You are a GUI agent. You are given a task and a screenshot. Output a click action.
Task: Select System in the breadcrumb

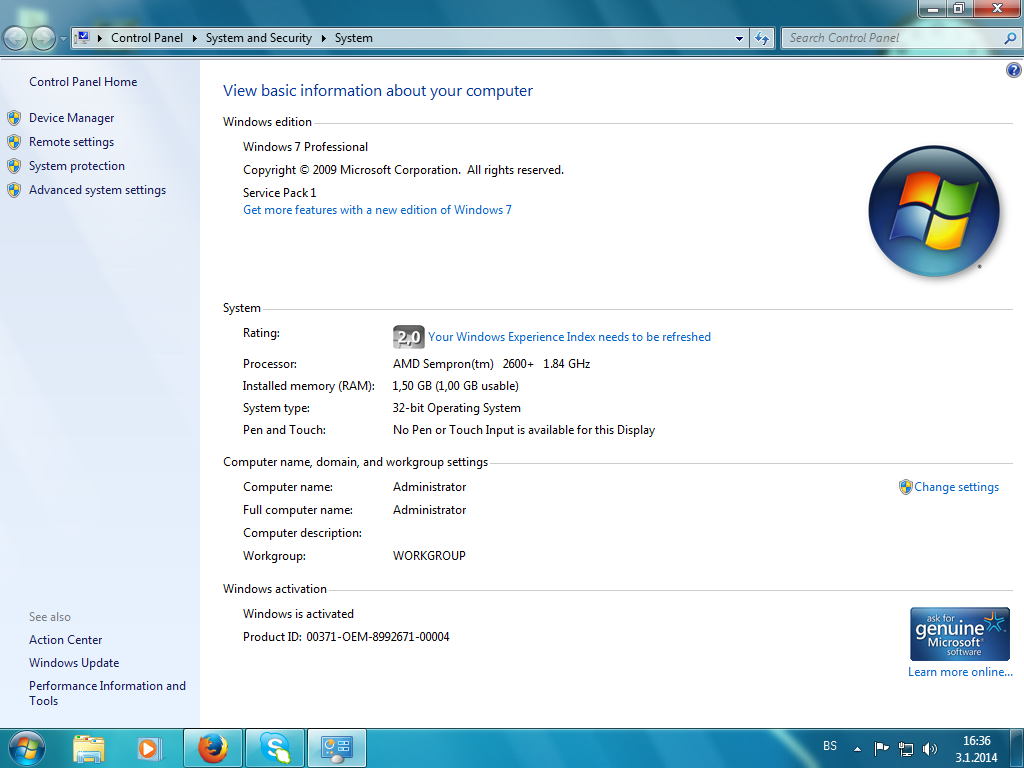[354, 38]
